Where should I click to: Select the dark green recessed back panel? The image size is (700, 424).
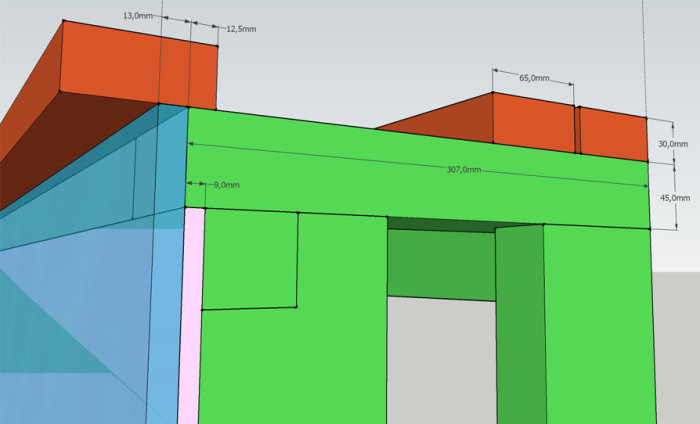click(441, 265)
